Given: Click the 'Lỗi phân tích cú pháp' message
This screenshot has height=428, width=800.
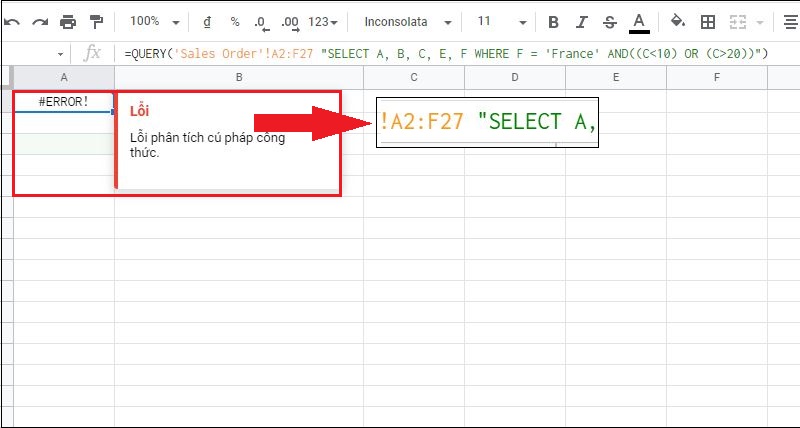Looking at the screenshot, I should [x=207, y=145].
